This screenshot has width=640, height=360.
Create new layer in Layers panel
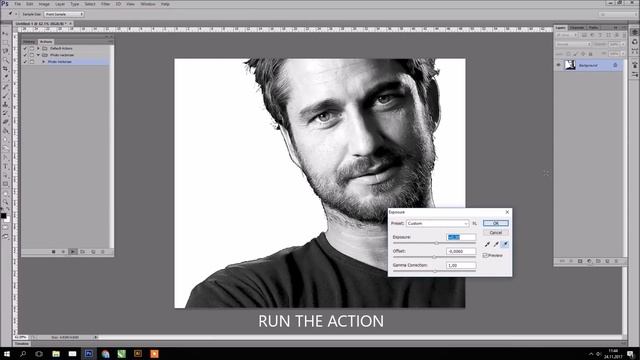(607, 261)
